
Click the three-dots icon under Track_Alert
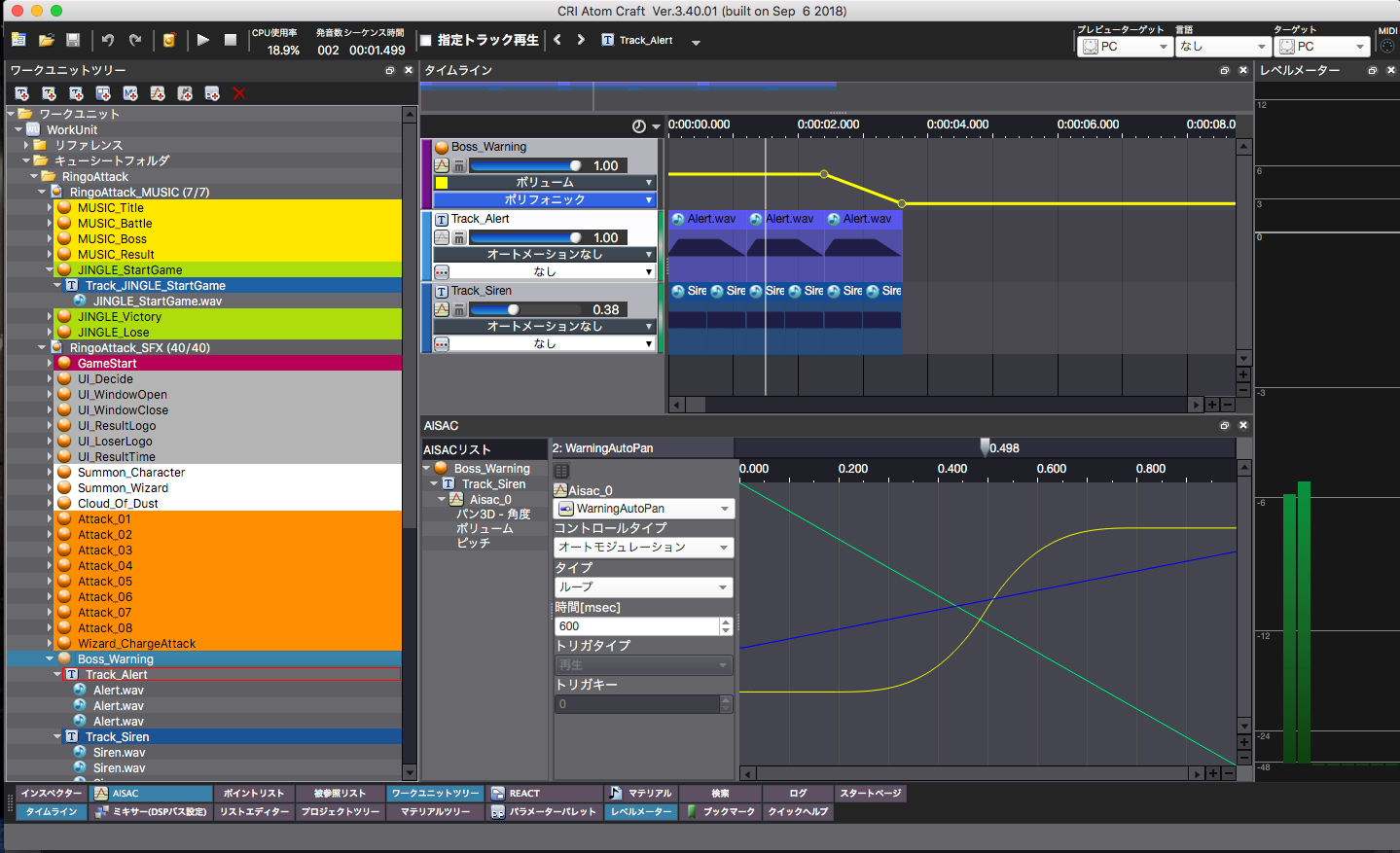pyautogui.click(x=442, y=272)
